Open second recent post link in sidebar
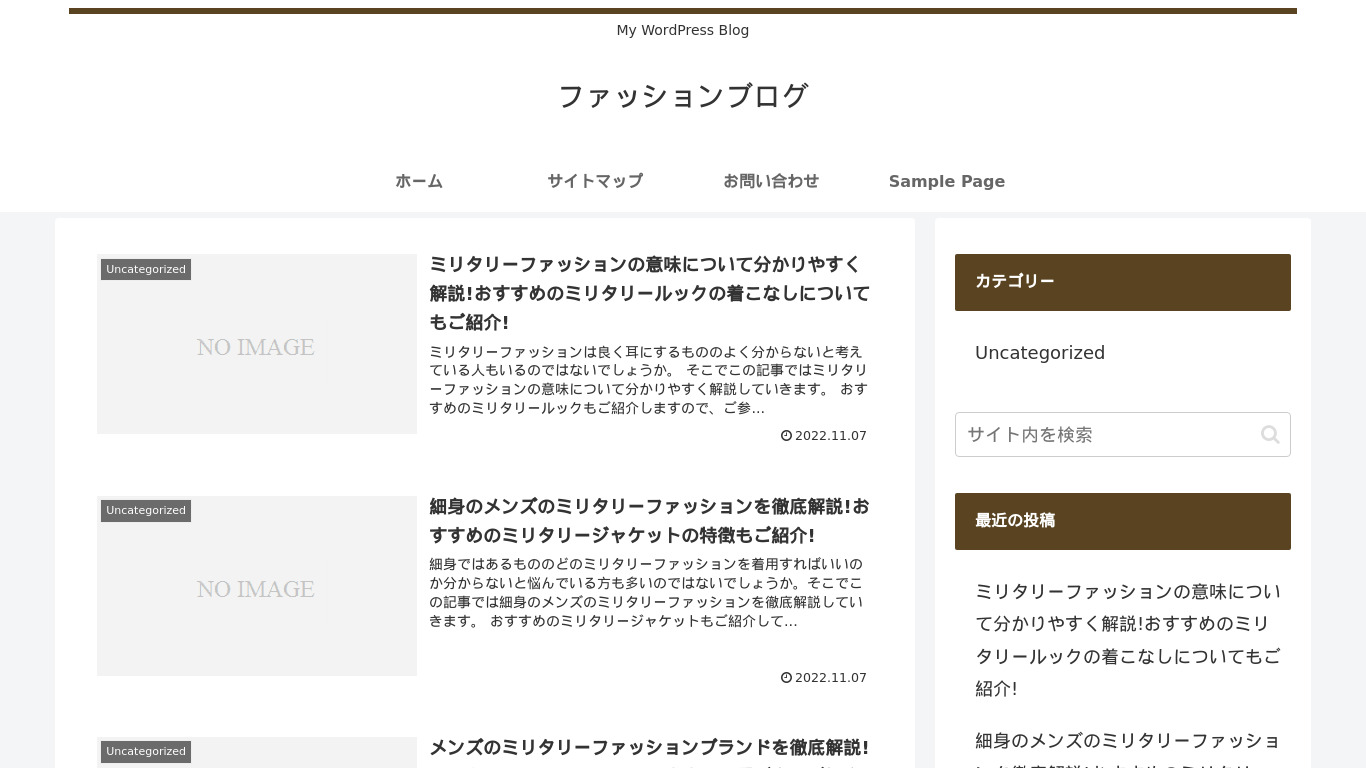 (1127, 742)
